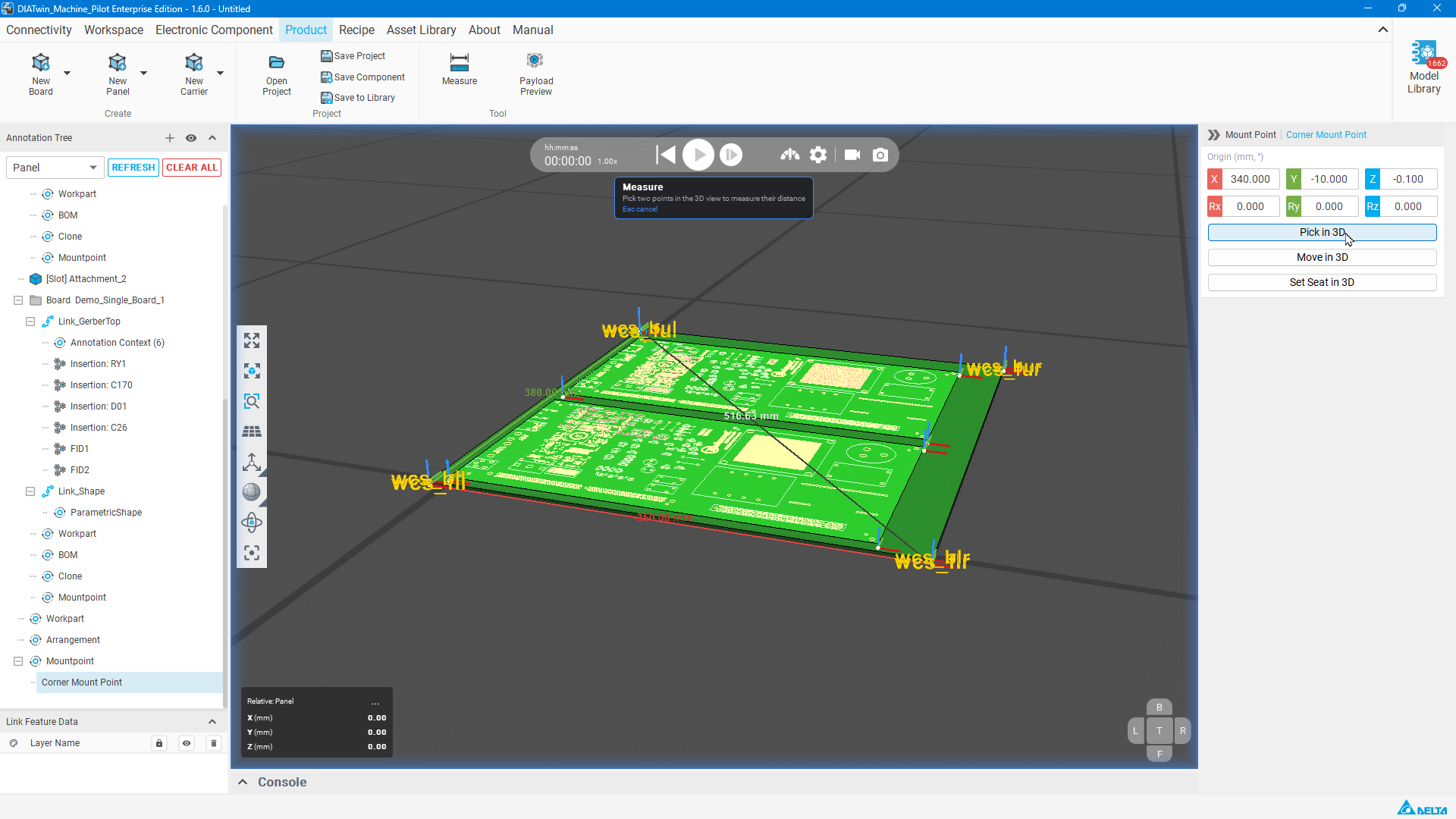1456x819 pixels.
Task: Click the shading sphere icon
Action: pyautogui.click(x=252, y=492)
